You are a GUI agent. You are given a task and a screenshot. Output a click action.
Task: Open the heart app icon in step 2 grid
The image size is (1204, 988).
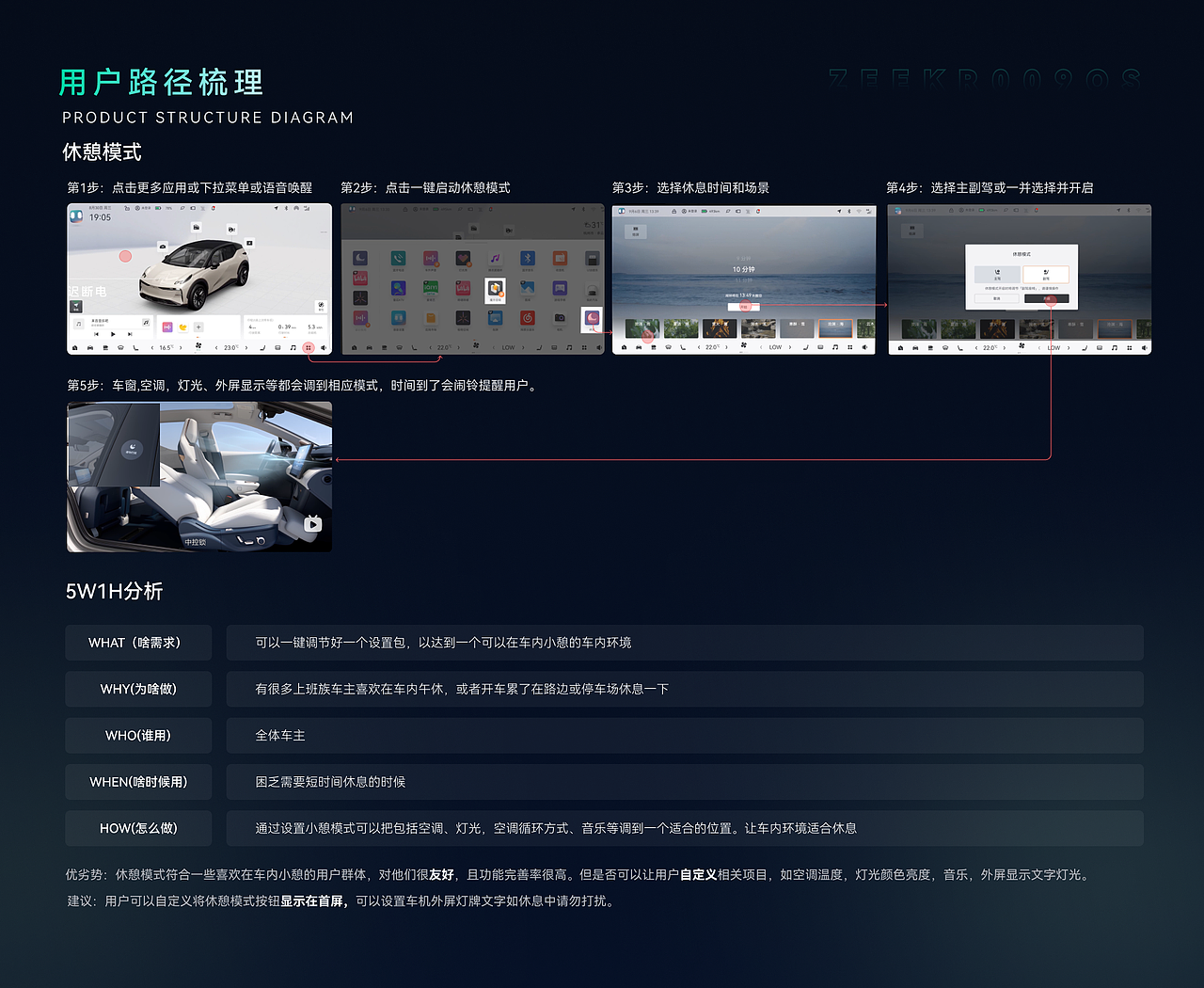click(463, 258)
